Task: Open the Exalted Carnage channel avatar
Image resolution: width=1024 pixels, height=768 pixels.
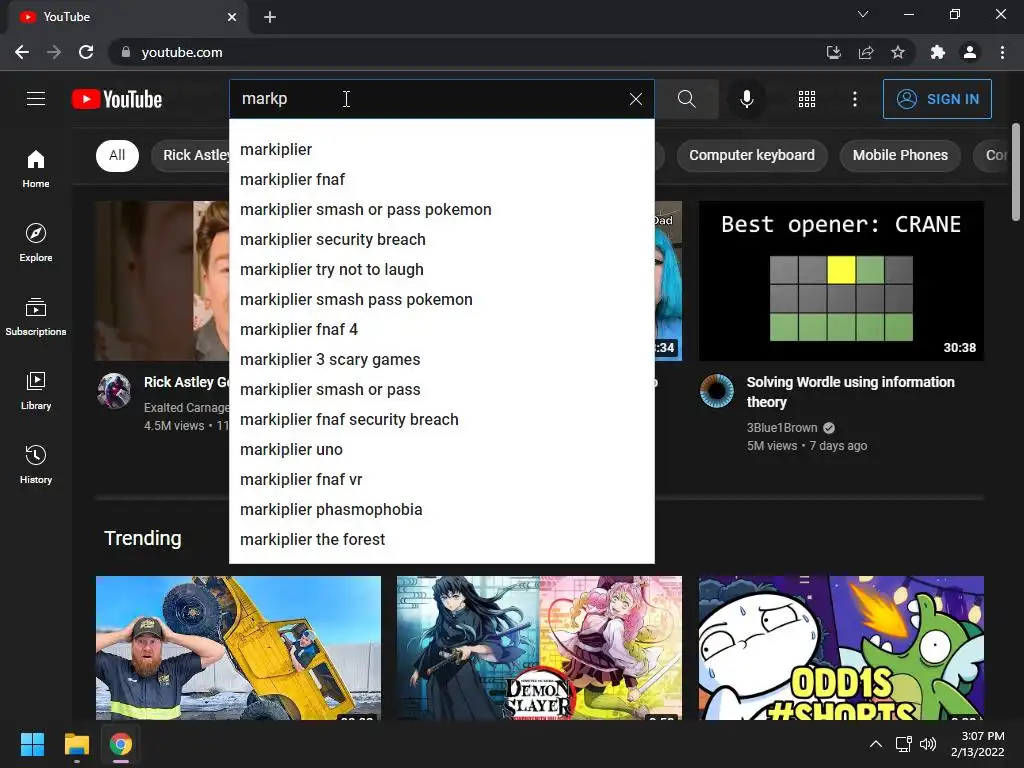Action: click(x=114, y=391)
